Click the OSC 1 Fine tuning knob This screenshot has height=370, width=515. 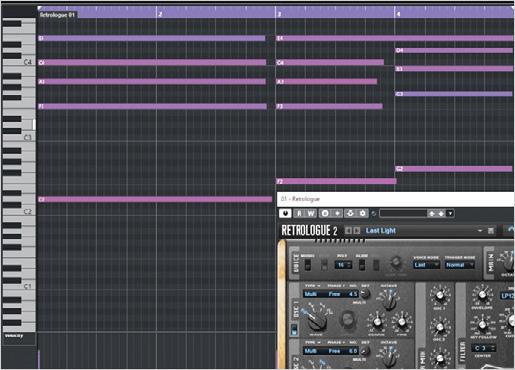tap(402, 322)
